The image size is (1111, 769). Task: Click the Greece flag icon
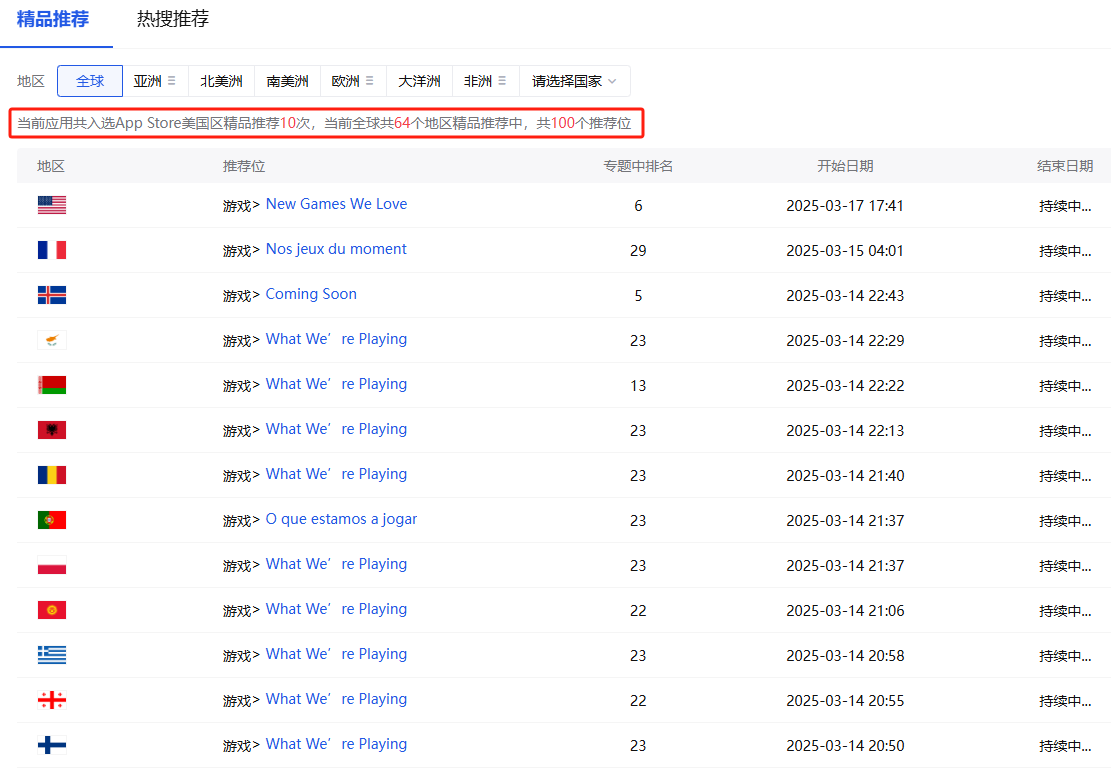(51, 654)
